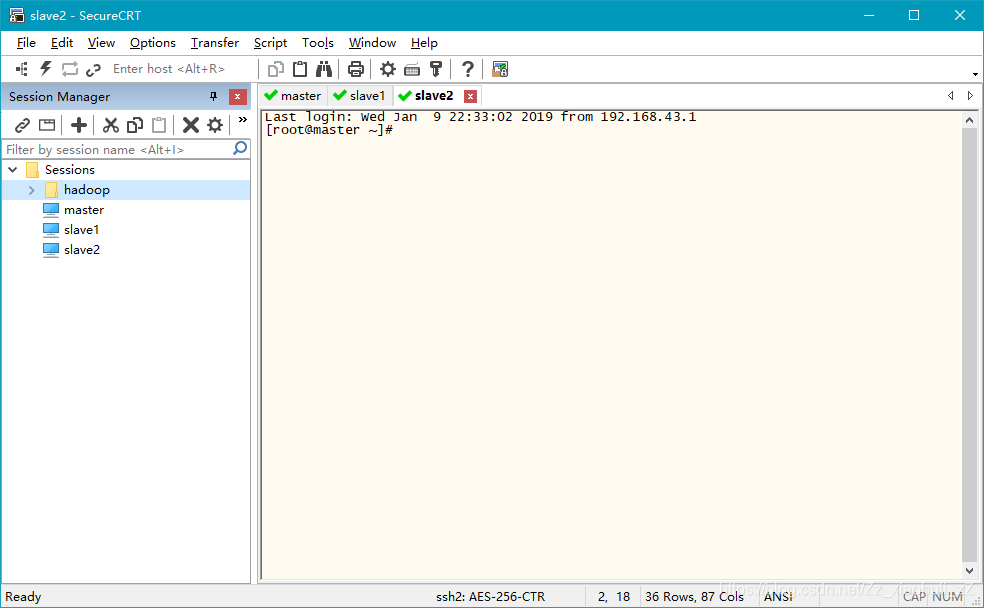The width and height of the screenshot is (984, 608).
Task: Switch to the slave1 tab
Action: click(360, 95)
